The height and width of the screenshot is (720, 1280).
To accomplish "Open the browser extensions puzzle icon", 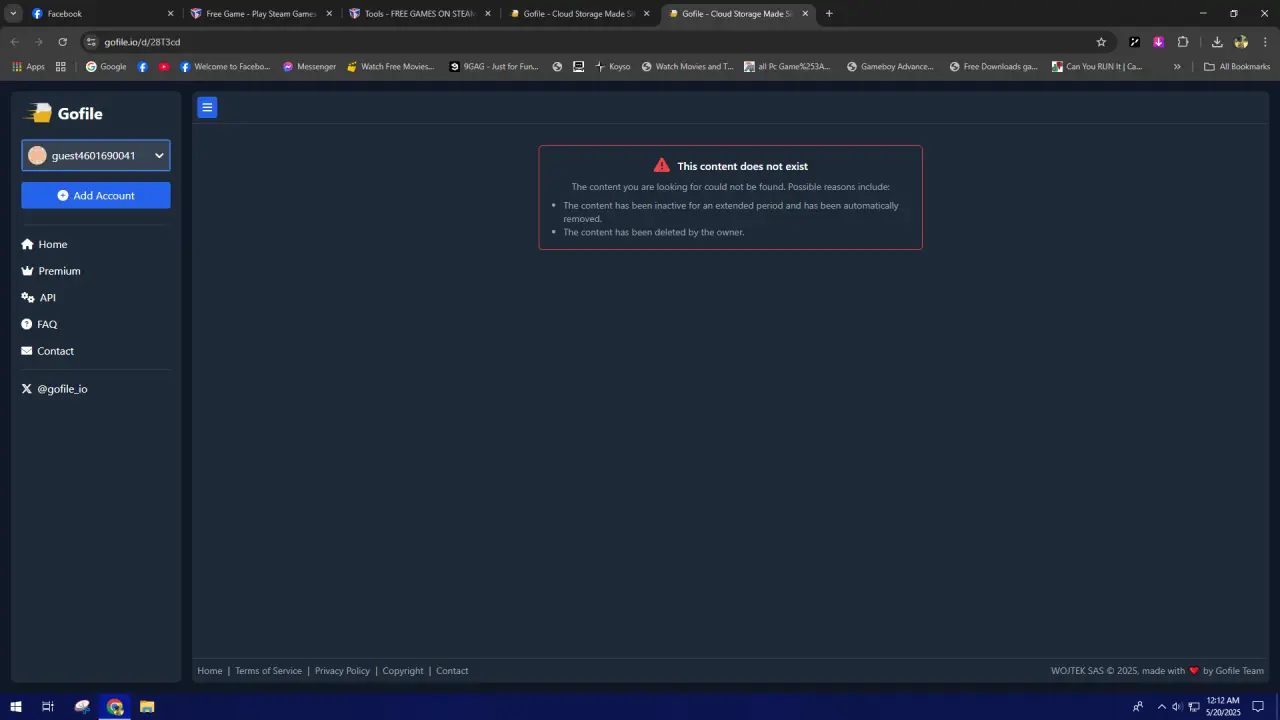I will pyautogui.click(x=1183, y=42).
